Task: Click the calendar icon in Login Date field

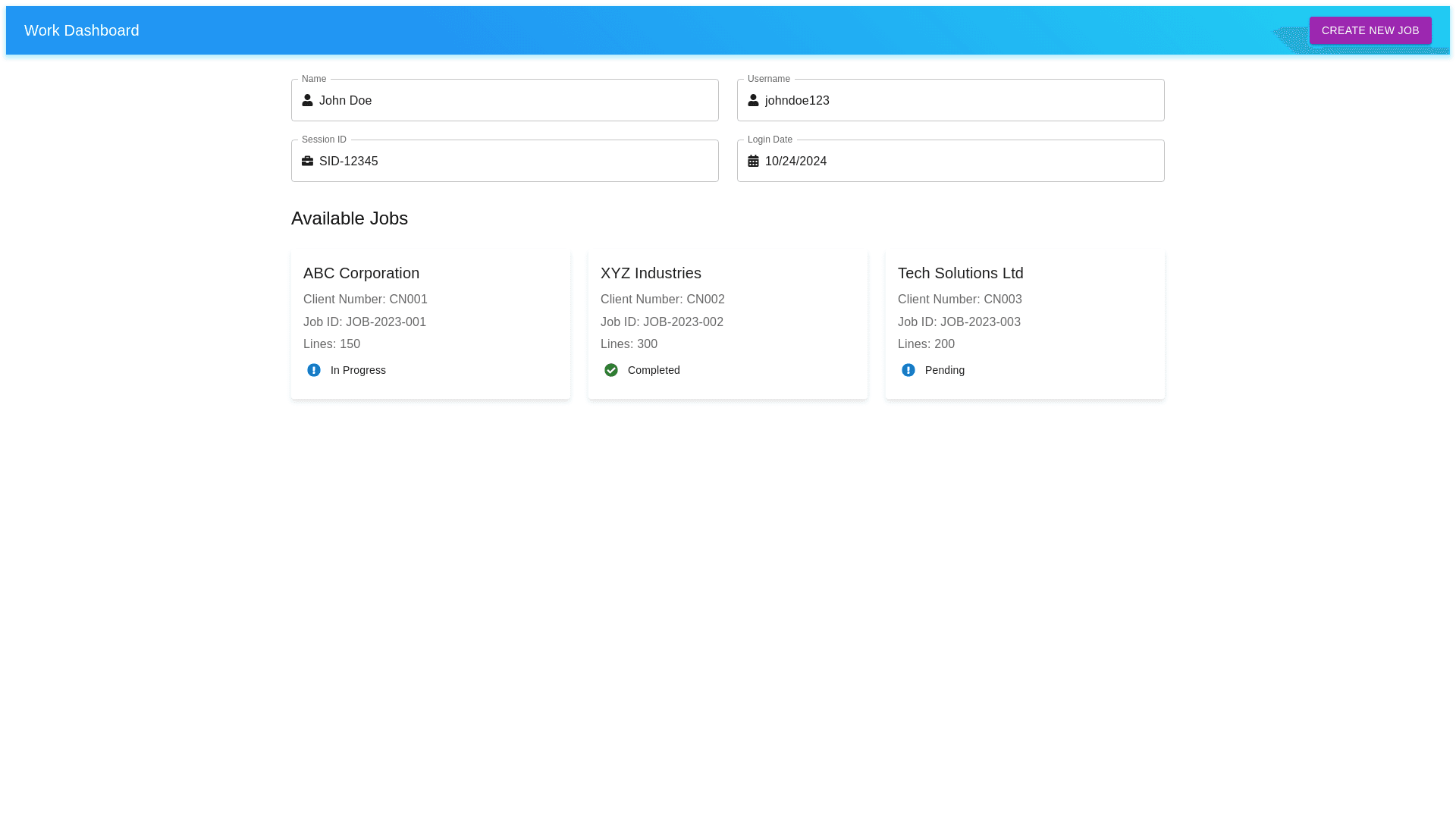Action: [x=753, y=161]
